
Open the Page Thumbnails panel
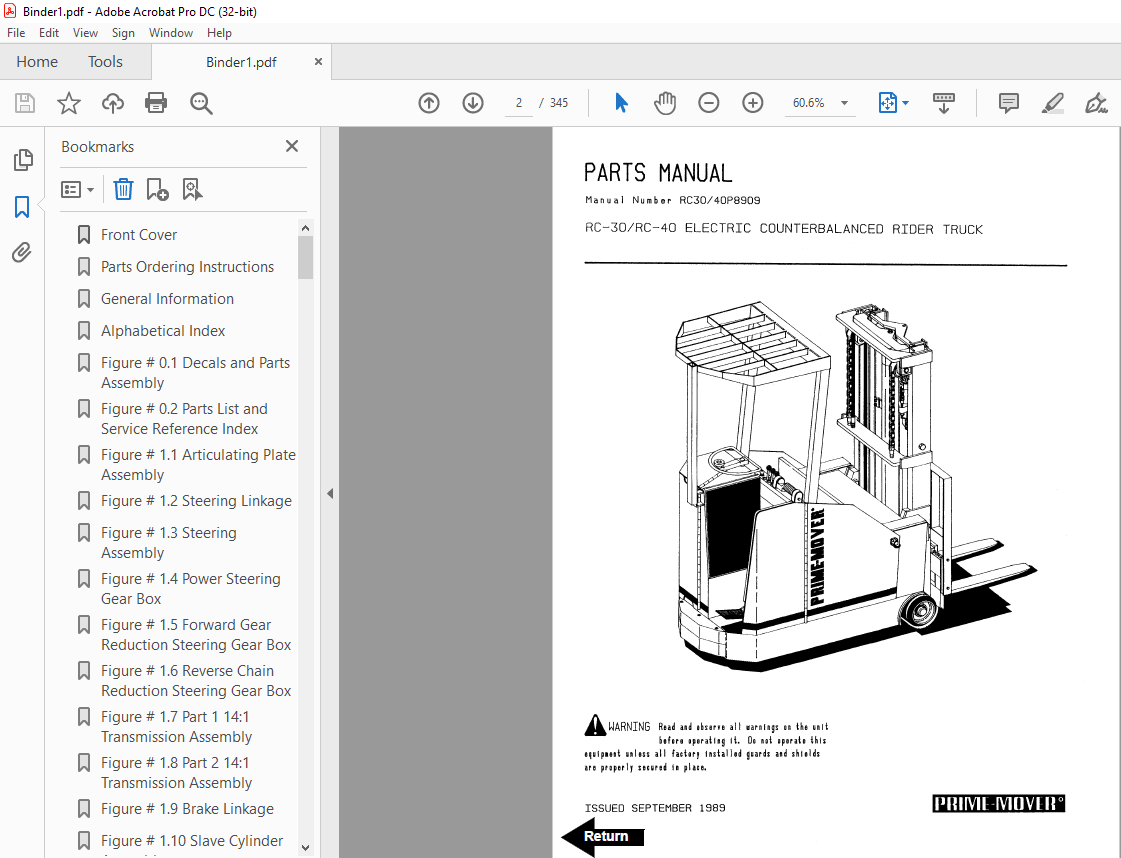23,160
